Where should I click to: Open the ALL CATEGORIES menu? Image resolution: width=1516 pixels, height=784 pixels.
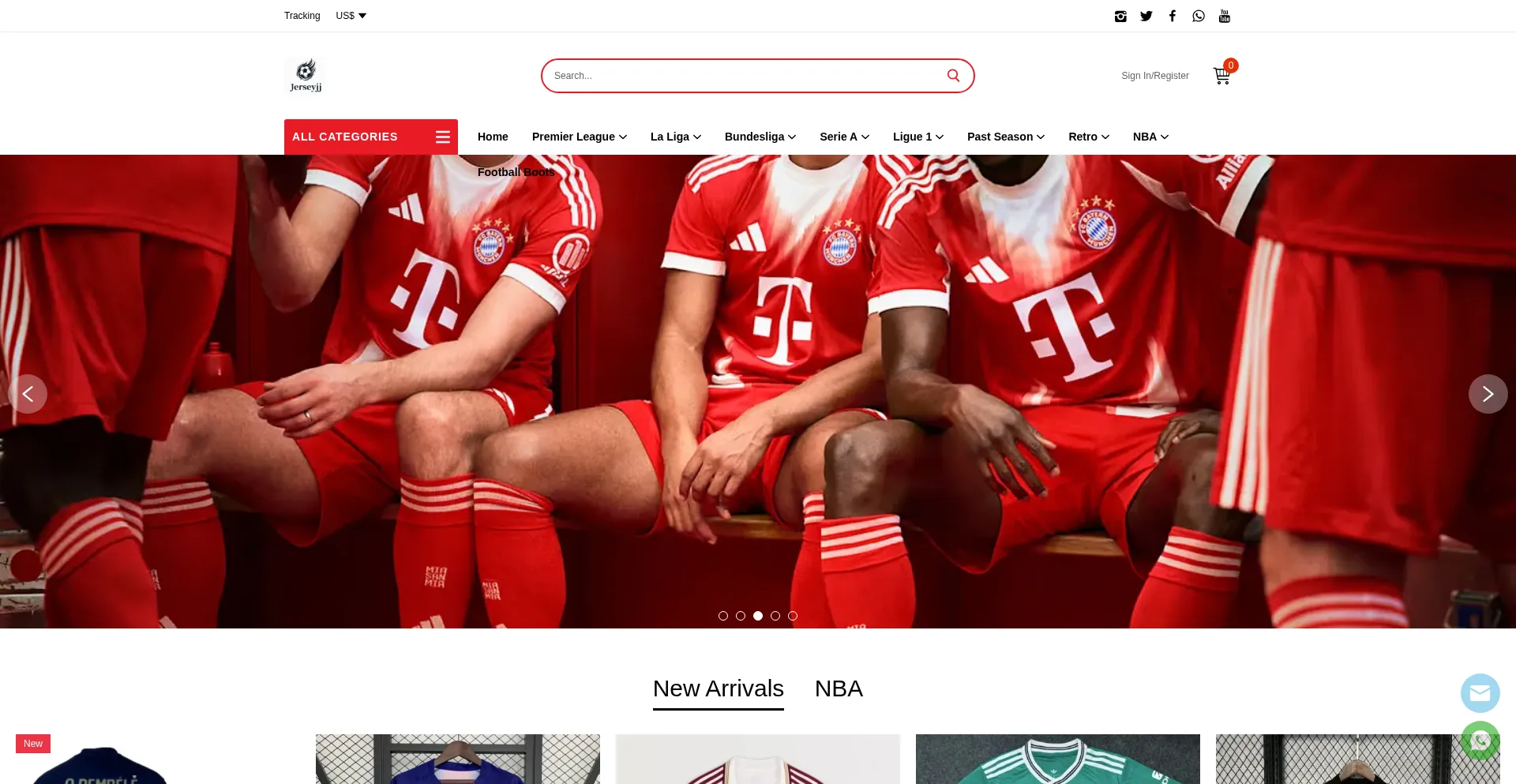point(370,137)
